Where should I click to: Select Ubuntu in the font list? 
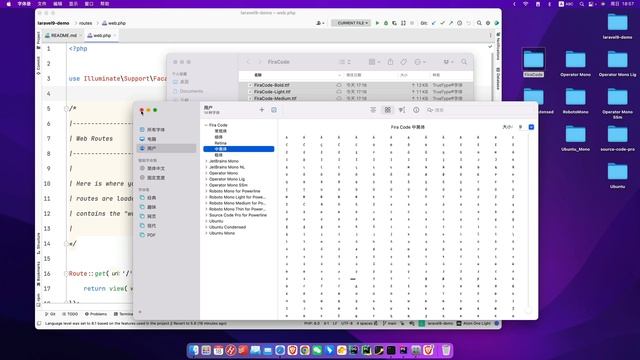click(x=216, y=221)
